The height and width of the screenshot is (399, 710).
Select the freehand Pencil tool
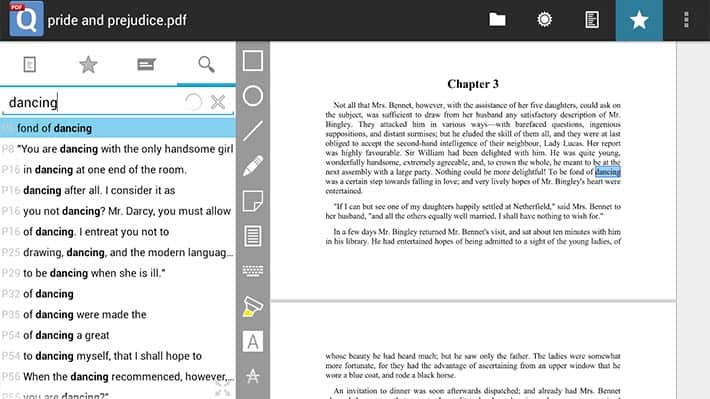tap(253, 166)
